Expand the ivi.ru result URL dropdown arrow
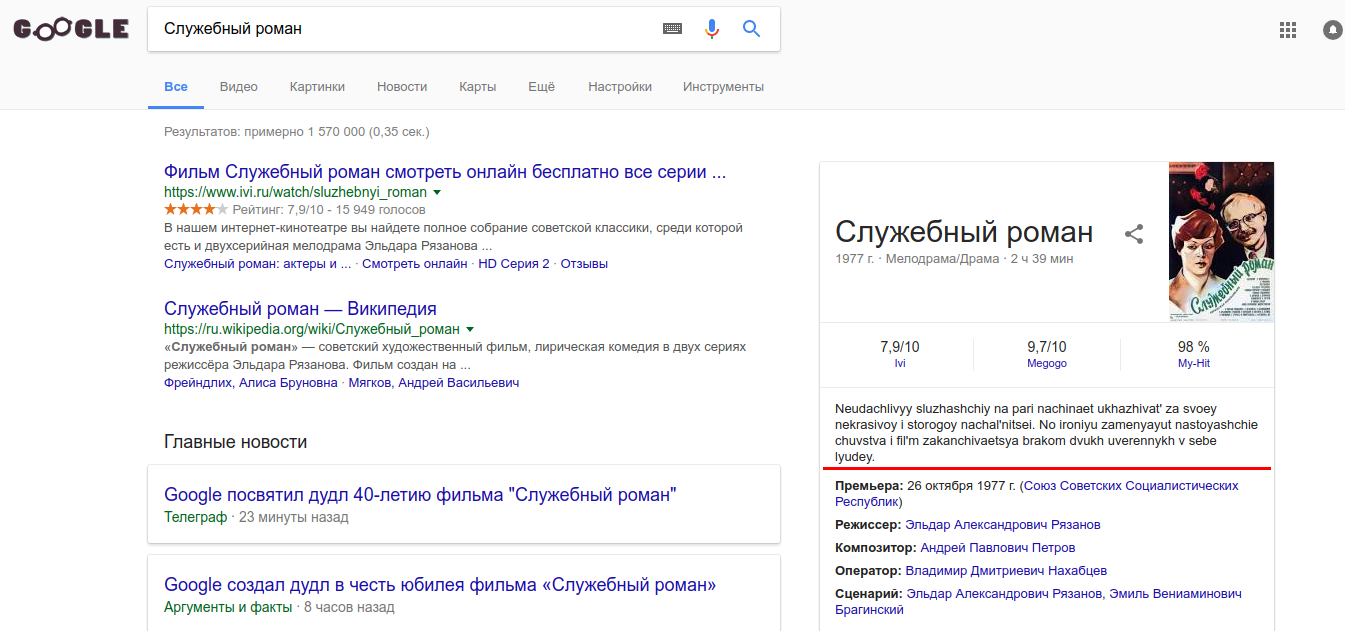 click(x=437, y=192)
